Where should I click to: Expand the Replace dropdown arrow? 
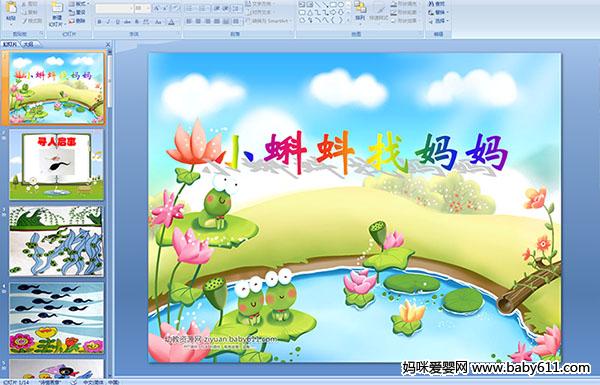coord(448,12)
